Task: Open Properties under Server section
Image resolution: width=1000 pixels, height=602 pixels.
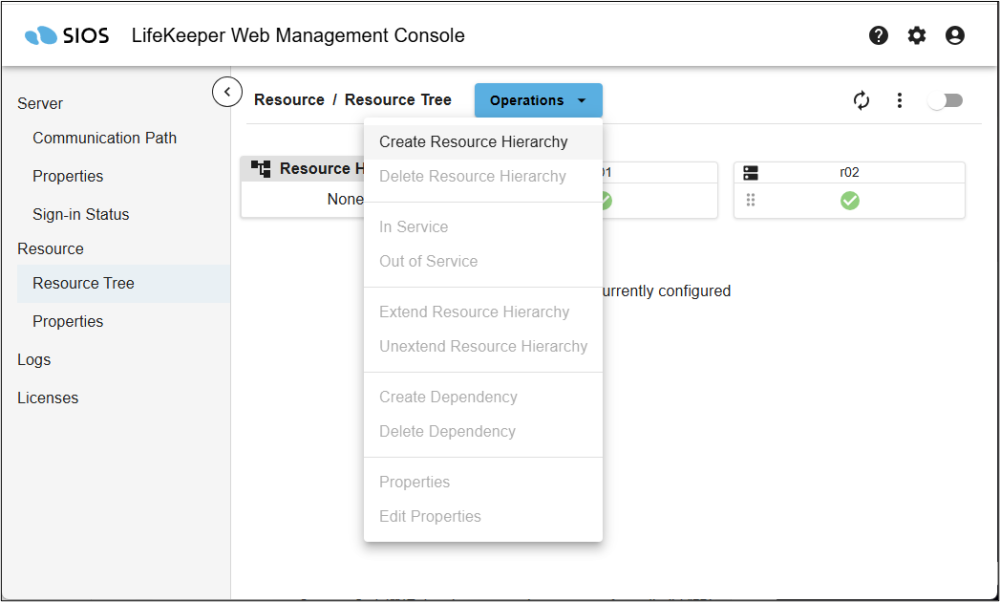Action: point(68,176)
